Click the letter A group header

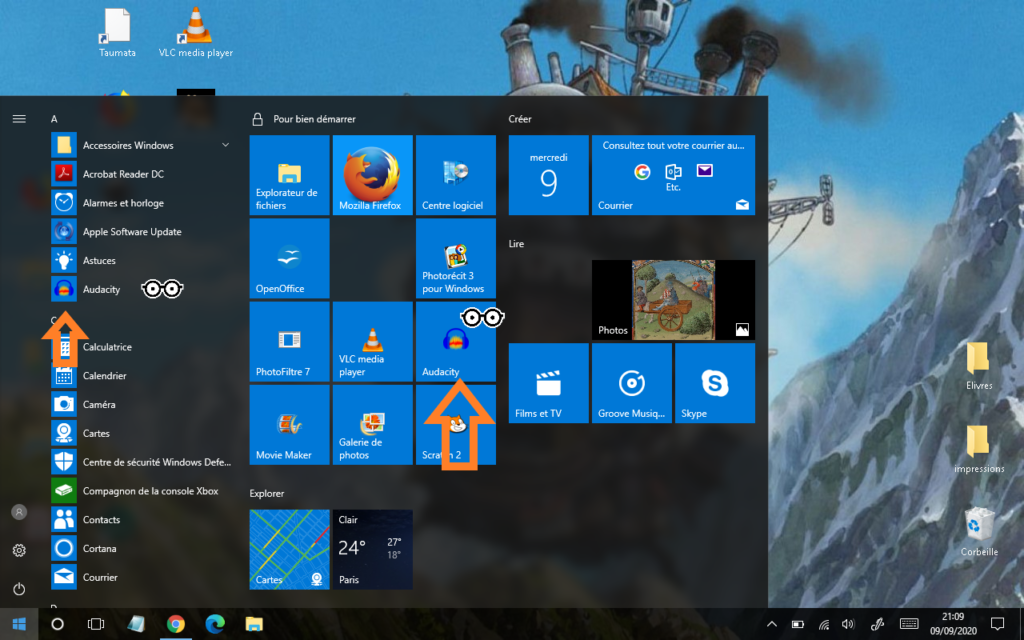(x=54, y=119)
